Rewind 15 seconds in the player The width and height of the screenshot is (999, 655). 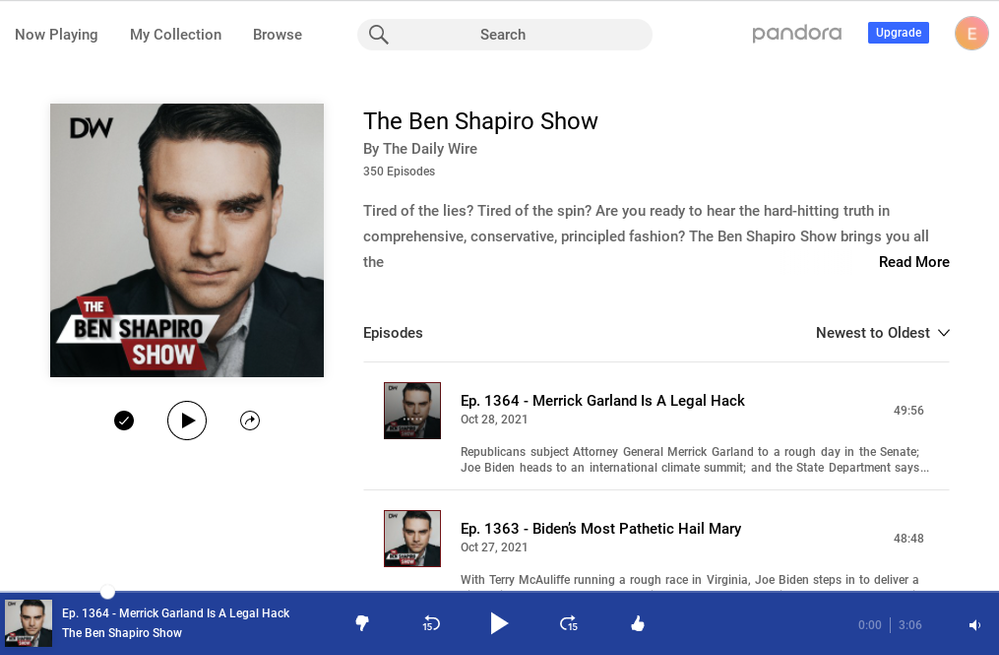pos(431,624)
